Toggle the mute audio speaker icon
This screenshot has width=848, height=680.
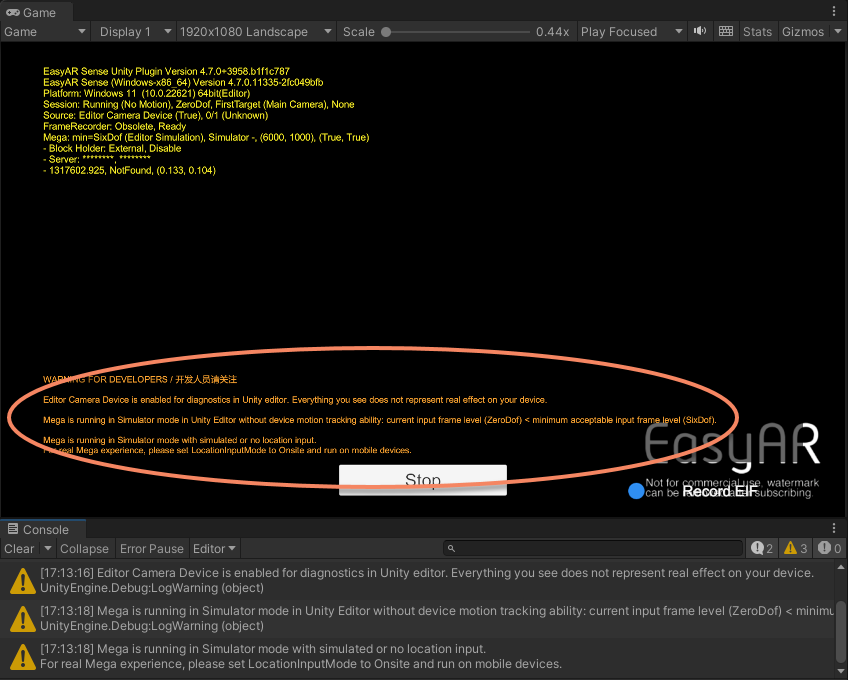(700, 31)
